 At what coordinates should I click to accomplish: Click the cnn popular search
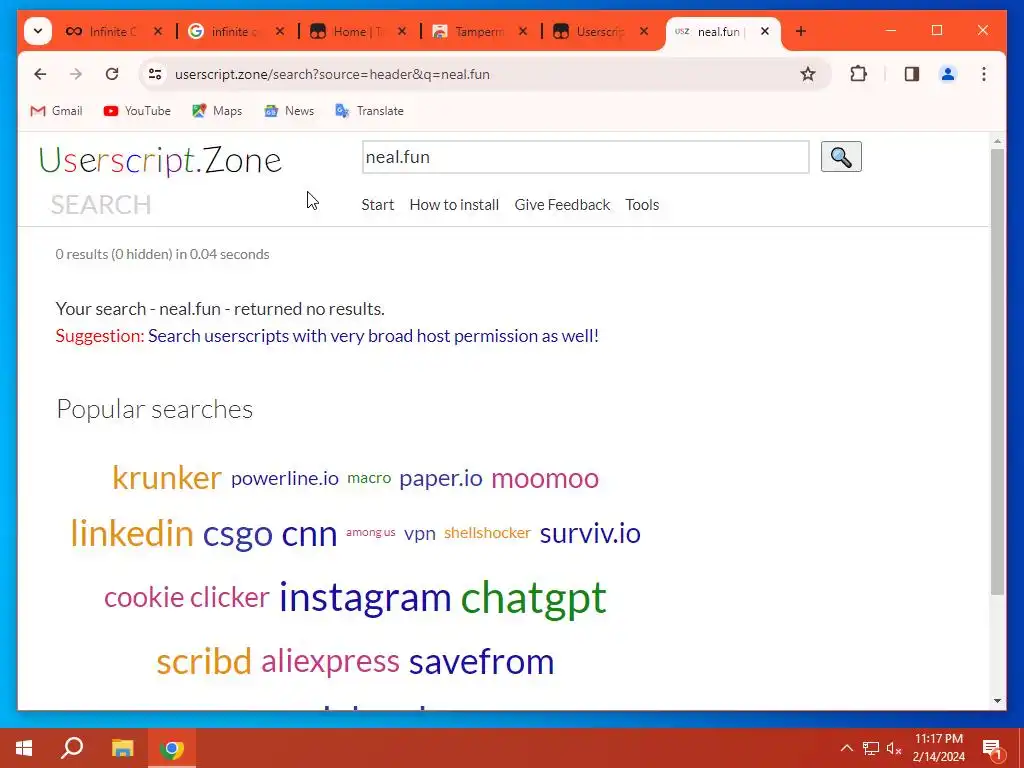click(x=309, y=535)
